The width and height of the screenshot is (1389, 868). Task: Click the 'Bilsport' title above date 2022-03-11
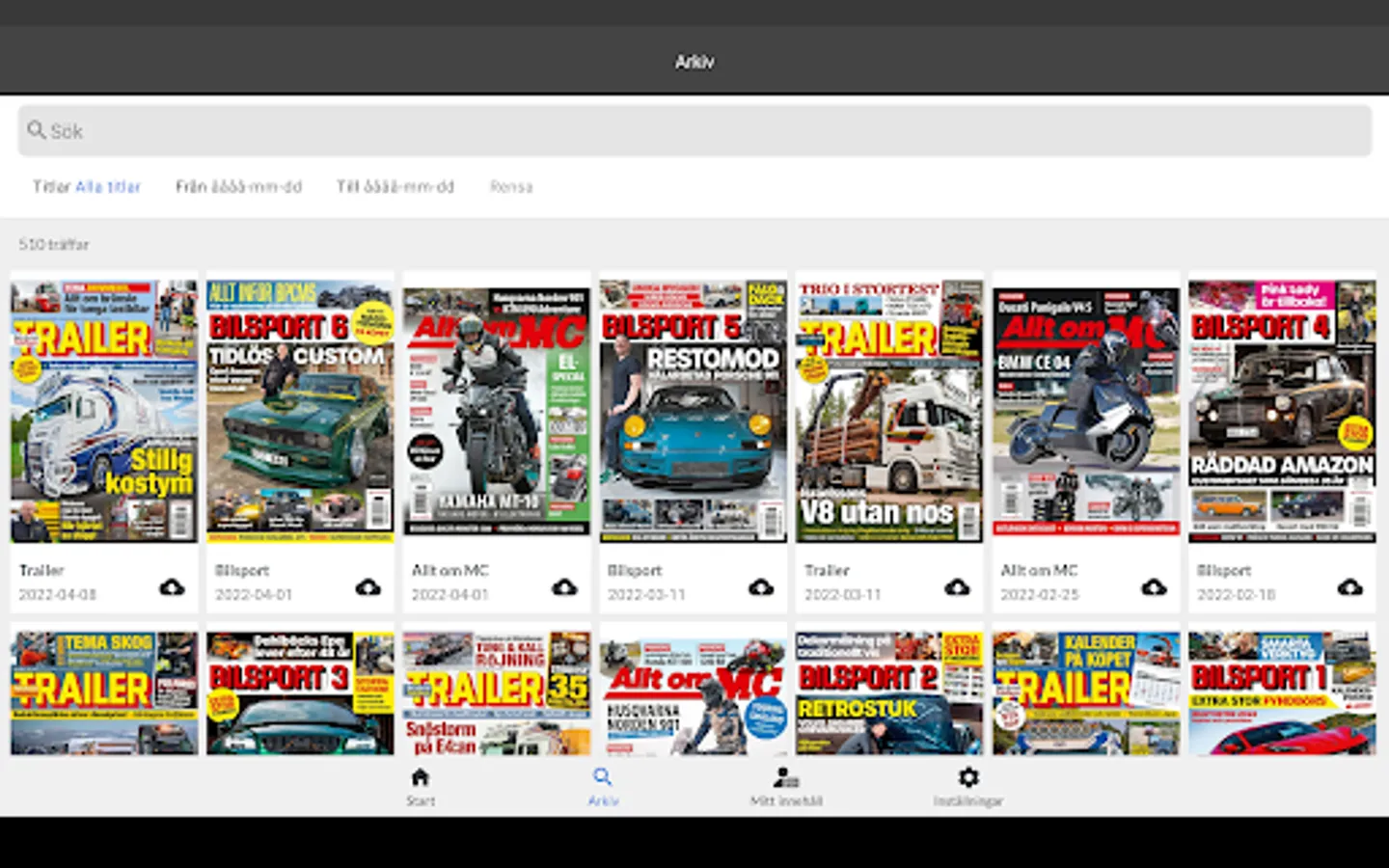[x=635, y=570]
